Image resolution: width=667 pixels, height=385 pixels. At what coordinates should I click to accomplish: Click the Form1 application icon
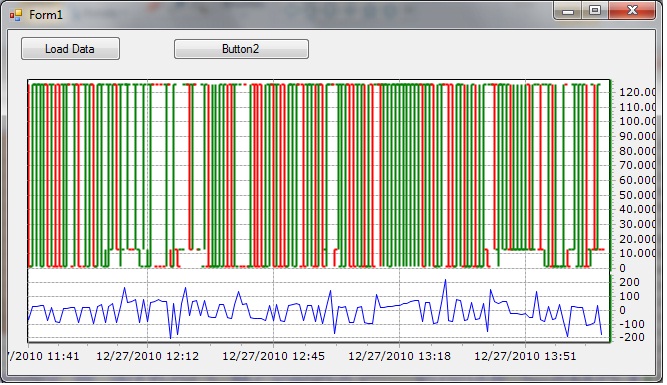point(16,15)
